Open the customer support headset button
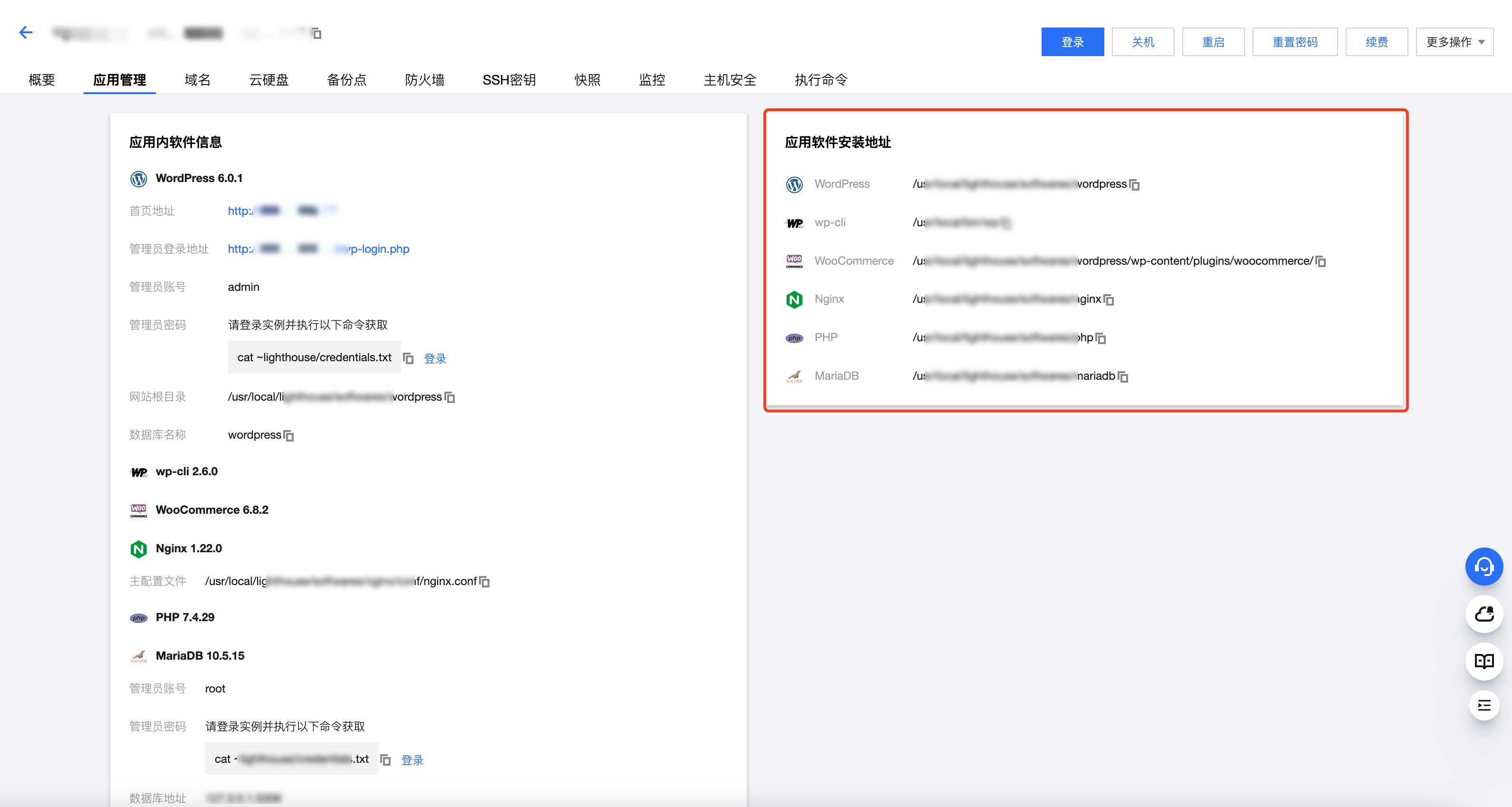 click(1484, 567)
